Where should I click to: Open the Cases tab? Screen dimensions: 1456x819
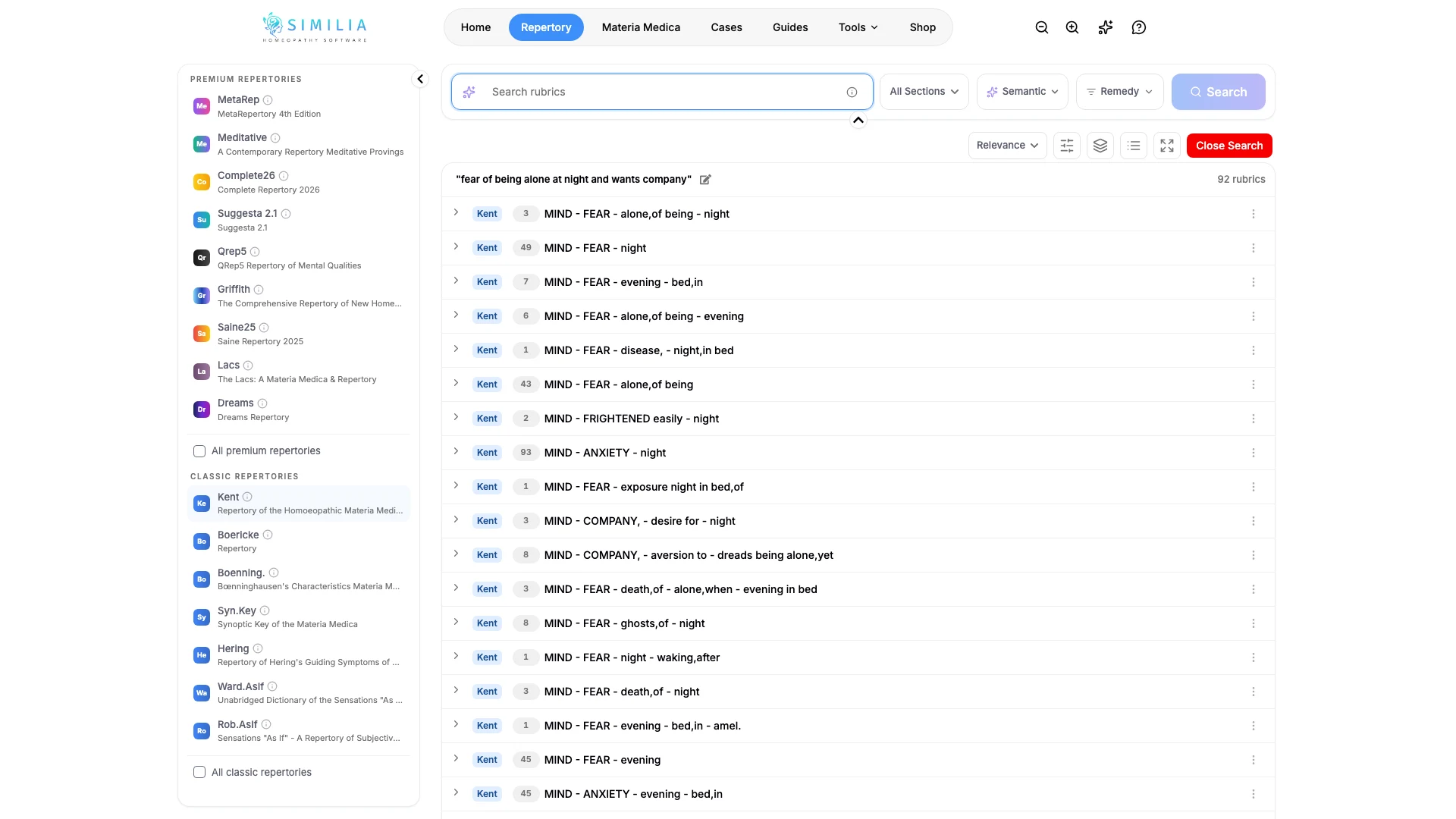pos(726,27)
